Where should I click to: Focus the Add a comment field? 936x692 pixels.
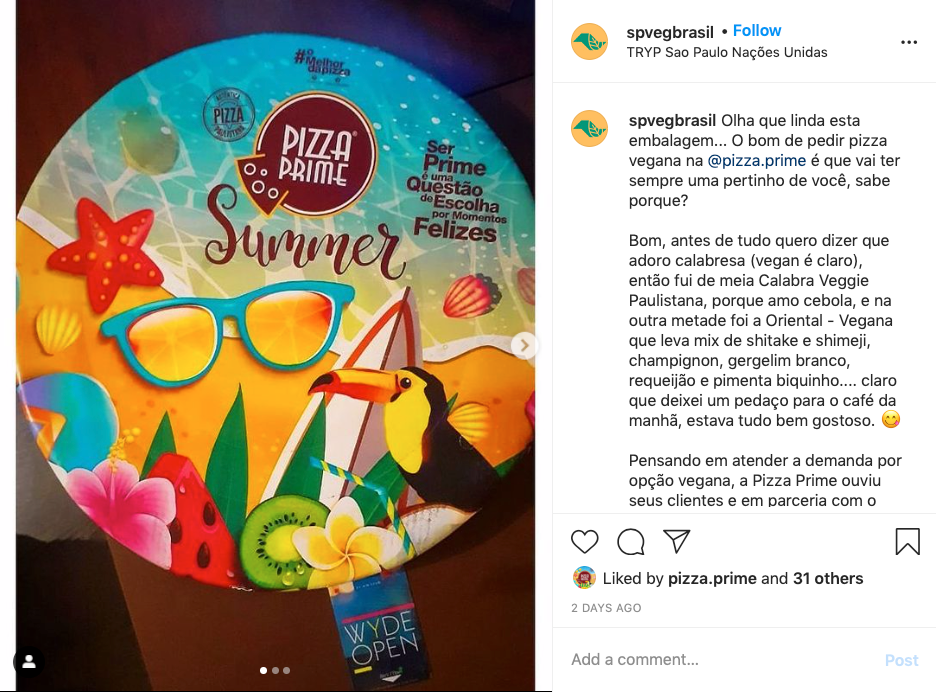pos(722,659)
